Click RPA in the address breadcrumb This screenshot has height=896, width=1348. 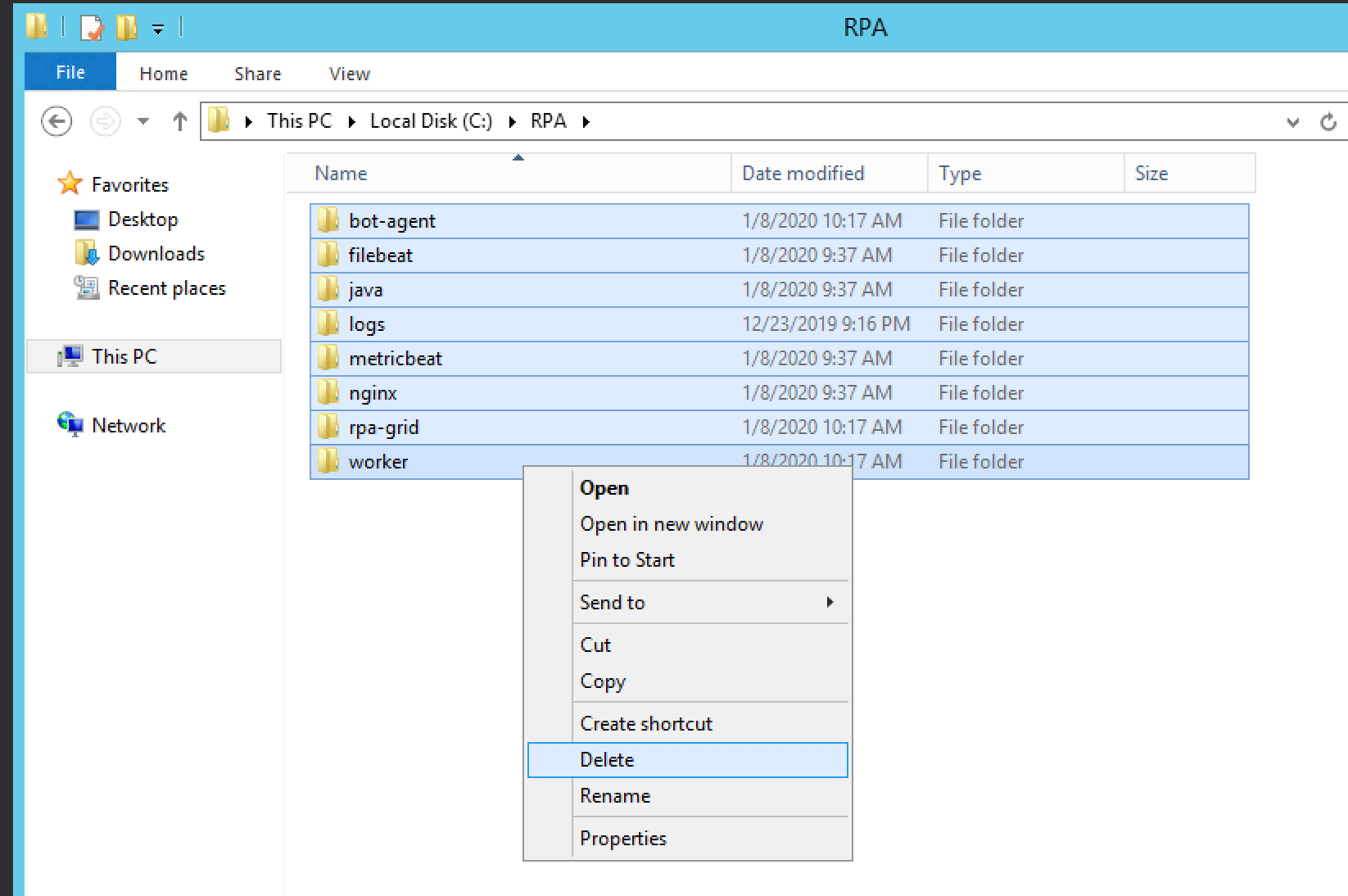pos(549,121)
